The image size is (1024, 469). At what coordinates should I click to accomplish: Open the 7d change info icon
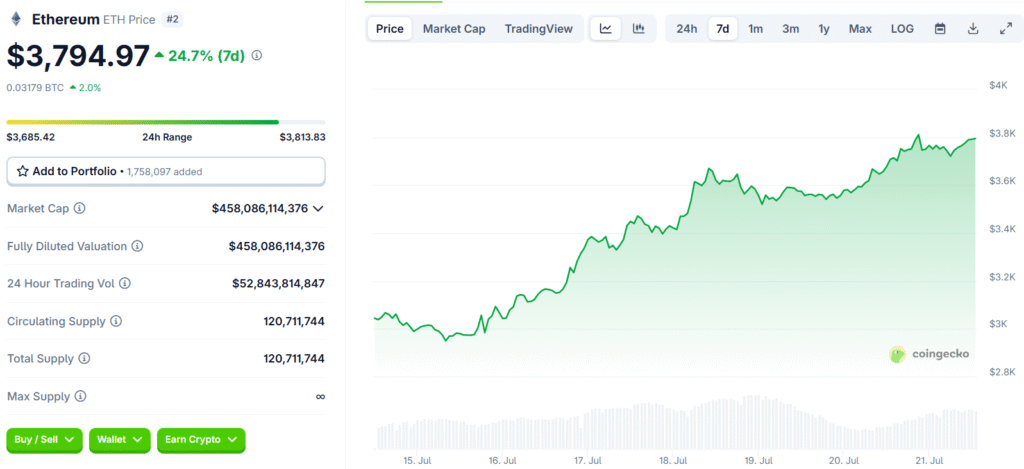point(257,56)
